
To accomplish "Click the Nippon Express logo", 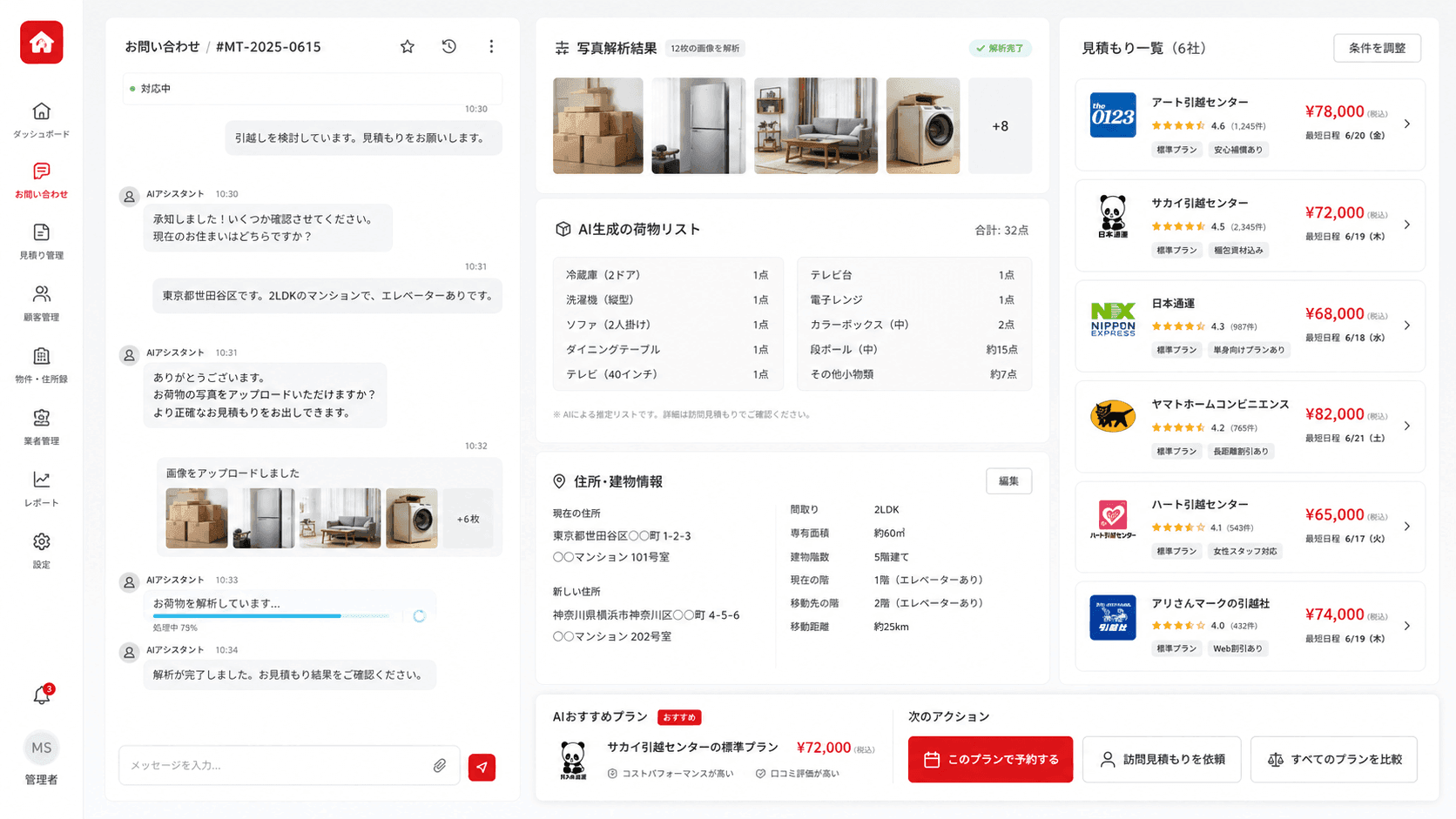I will pyautogui.click(x=1113, y=319).
